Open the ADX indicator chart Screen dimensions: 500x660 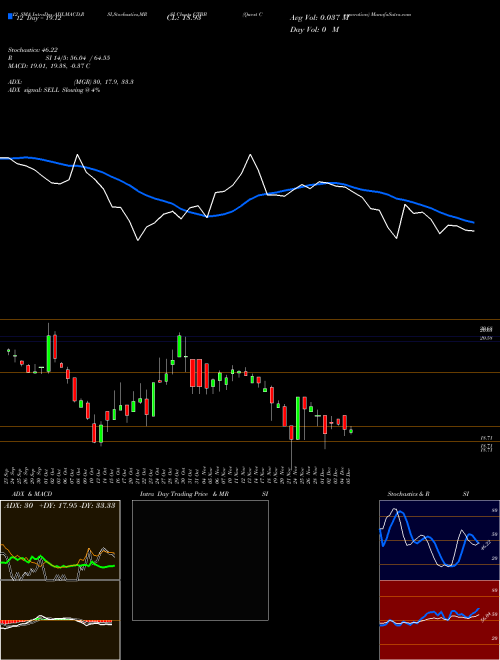(60, 540)
